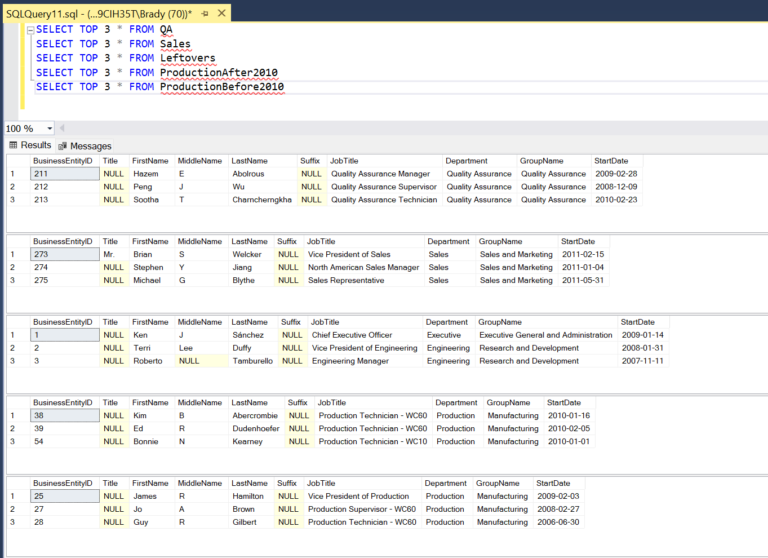Click the Messages tab icon
The height and width of the screenshot is (558, 768).
(63, 146)
